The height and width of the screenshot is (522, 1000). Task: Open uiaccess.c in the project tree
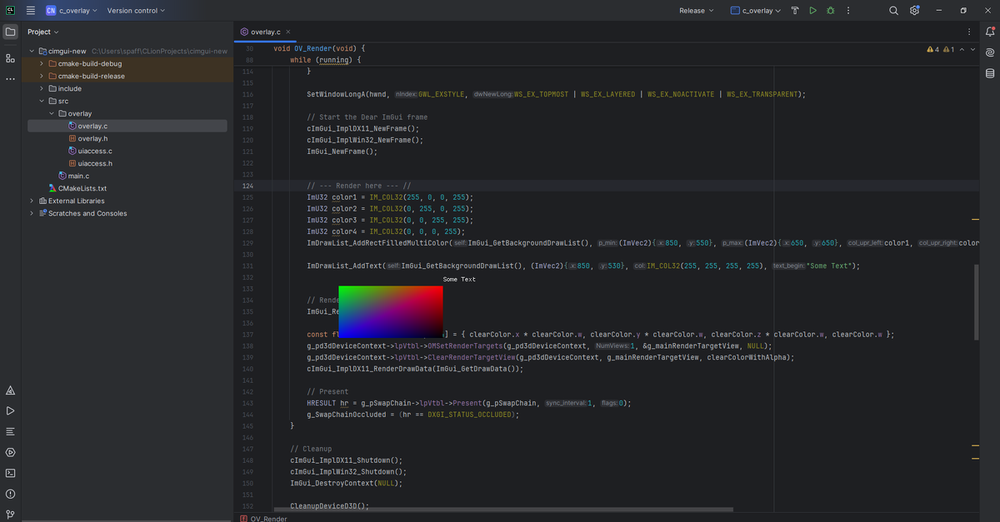tap(93, 151)
